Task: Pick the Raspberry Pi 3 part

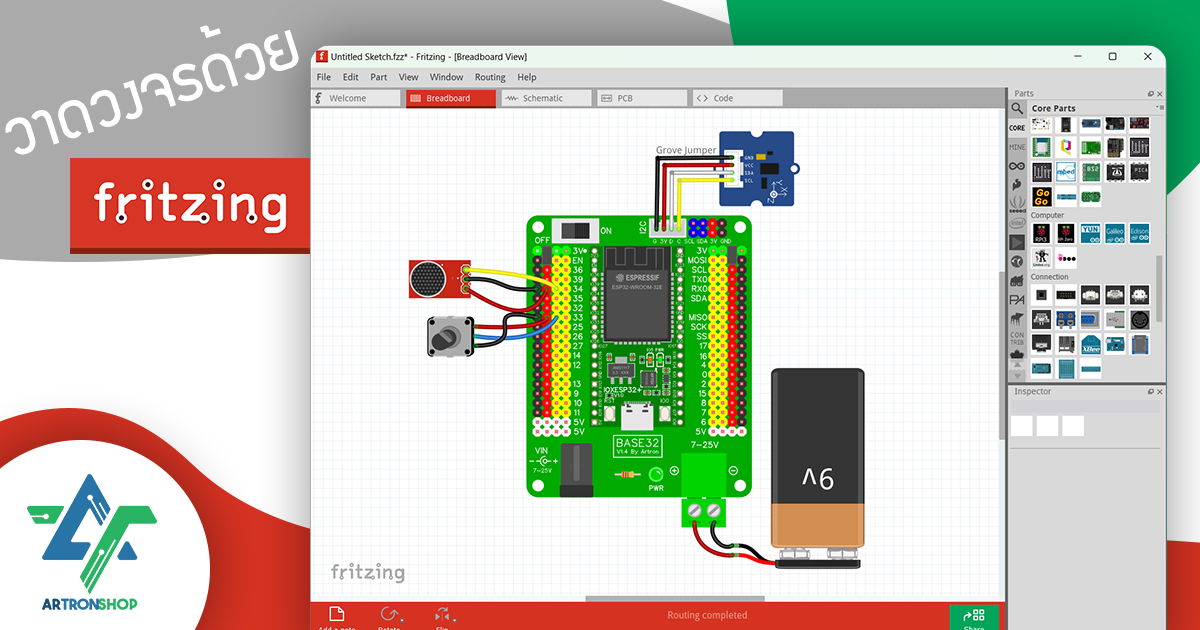Action: [x=1041, y=234]
